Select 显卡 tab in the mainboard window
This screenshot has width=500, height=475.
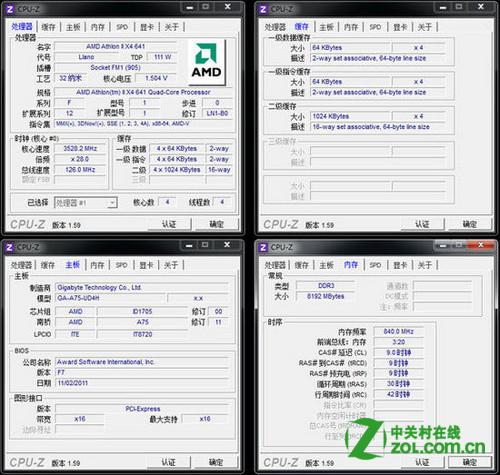(x=146, y=265)
